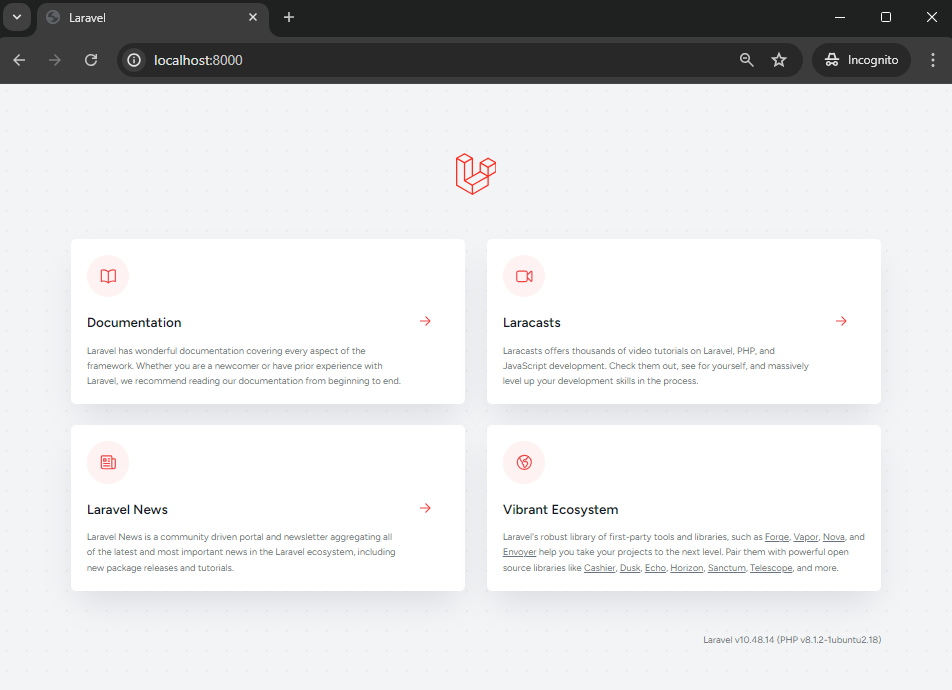Viewport: 952px width, 690px height.
Task: Follow the arrow on the Documentation card
Action: pyautogui.click(x=425, y=321)
